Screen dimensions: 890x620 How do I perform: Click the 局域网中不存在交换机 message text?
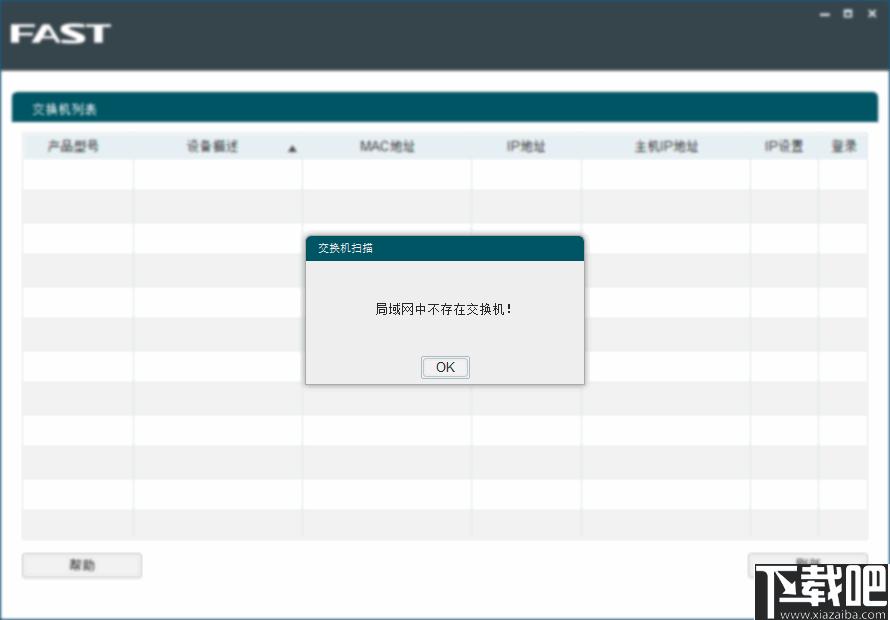[x=444, y=309]
